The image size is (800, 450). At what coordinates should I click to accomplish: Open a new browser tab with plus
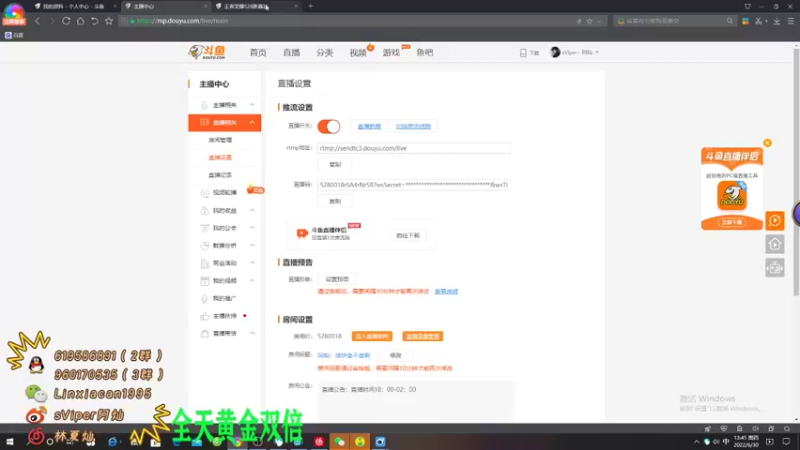pyautogui.click(x=310, y=6)
